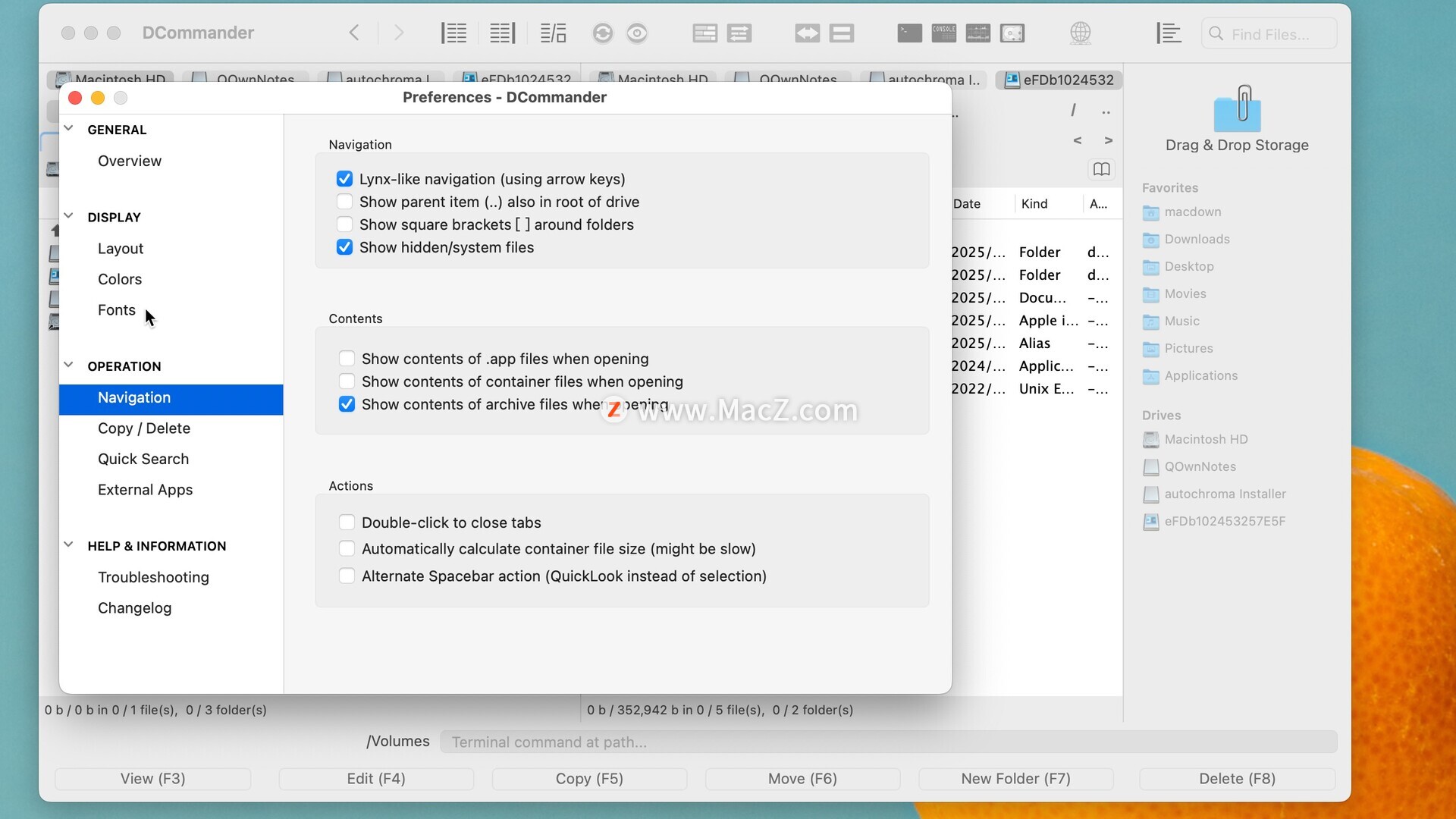Open Layout preferences page

(121, 249)
